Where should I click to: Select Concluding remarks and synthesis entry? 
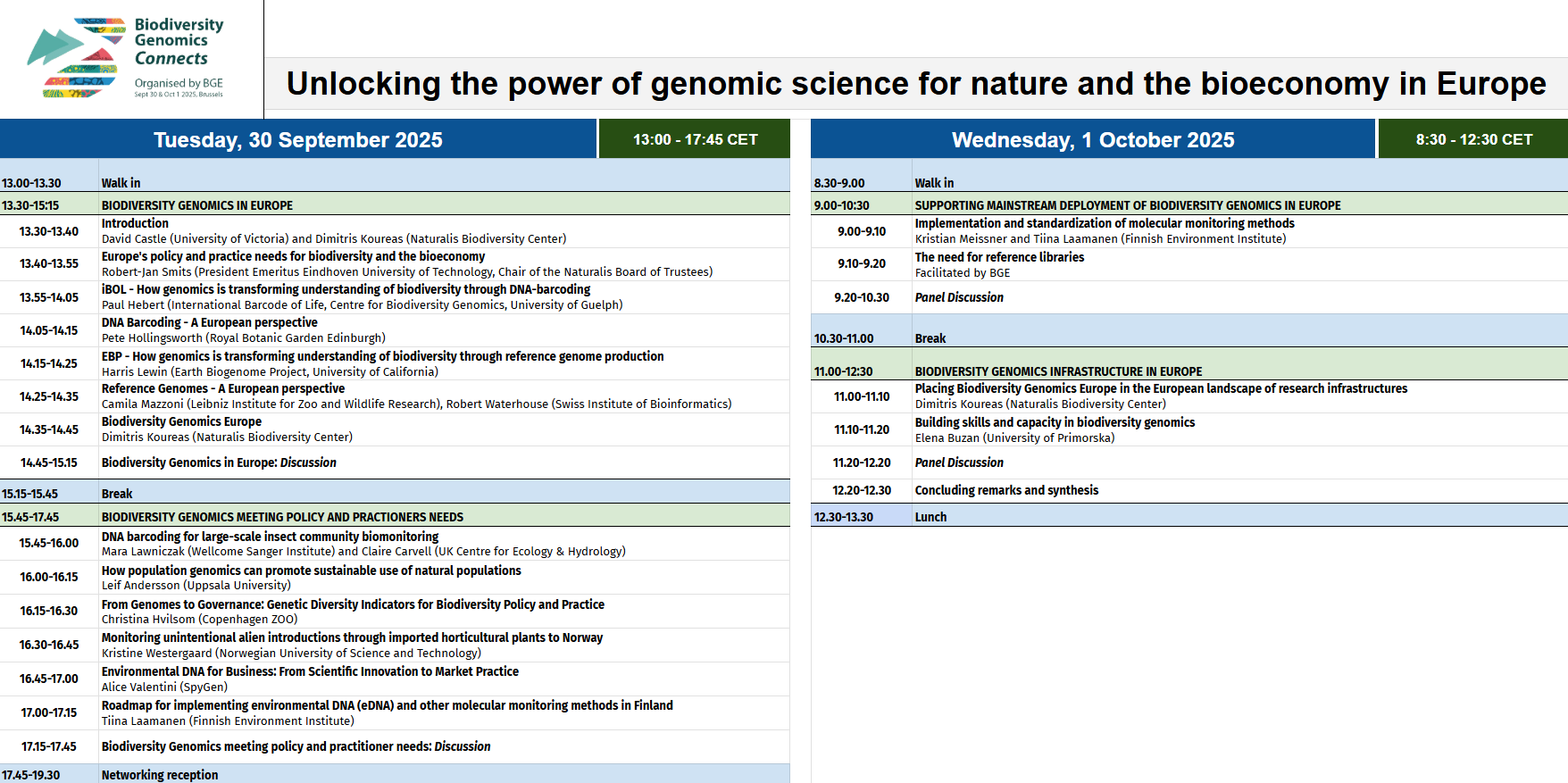pyautogui.click(x=1189, y=490)
